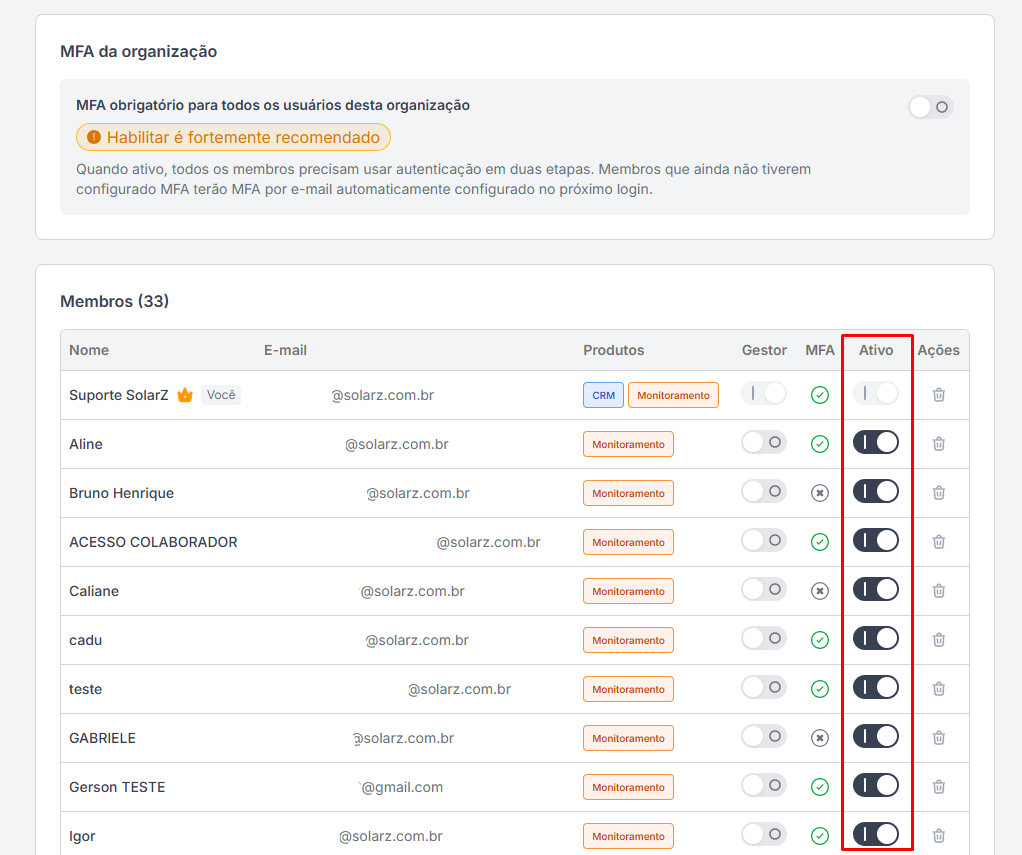The width and height of the screenshot is (1022, 855).
Task: Click crown icon next to Suporte SolarZ
Action: click(185, 395)
